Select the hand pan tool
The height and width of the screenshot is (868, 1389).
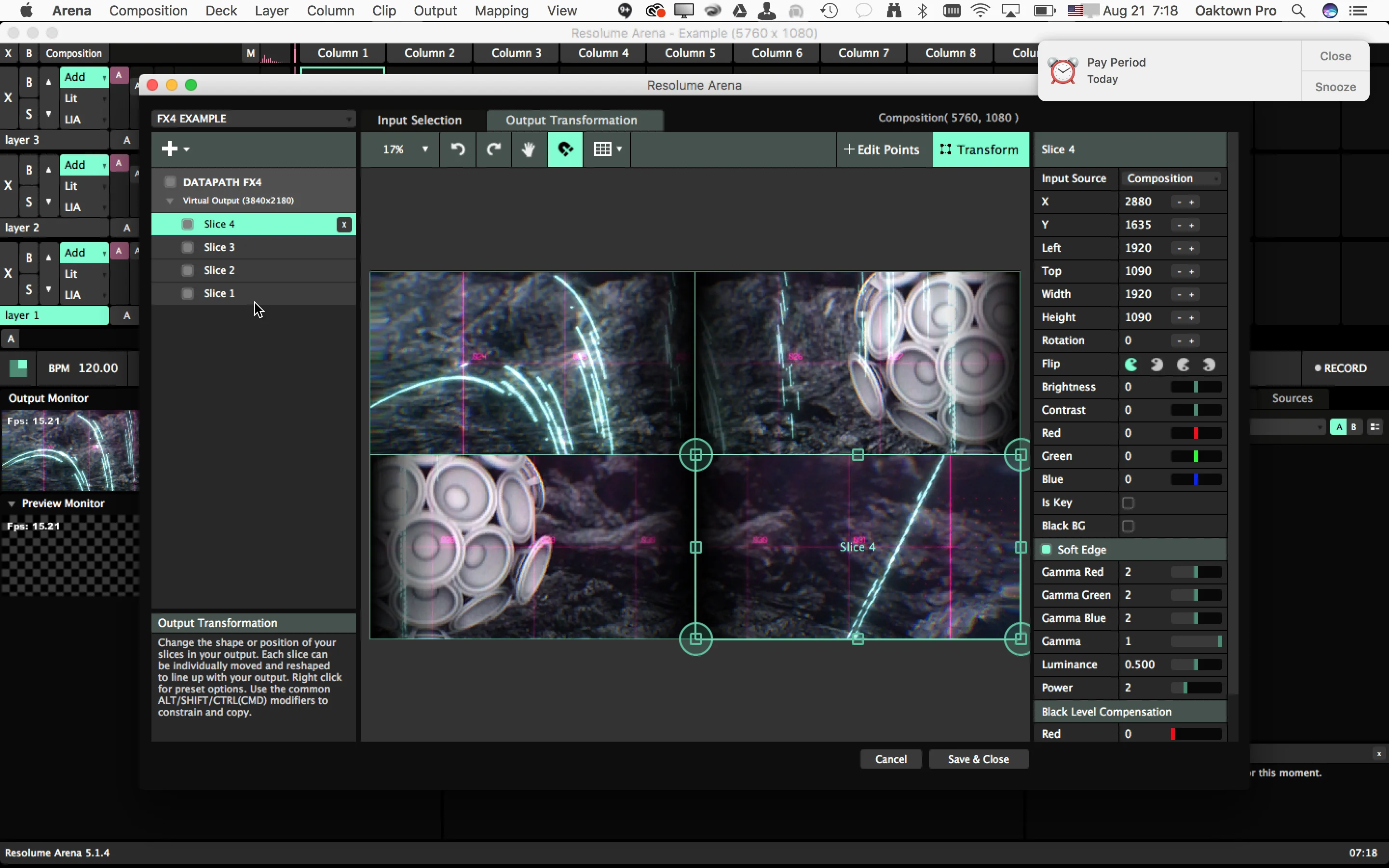tap(529, 149)
